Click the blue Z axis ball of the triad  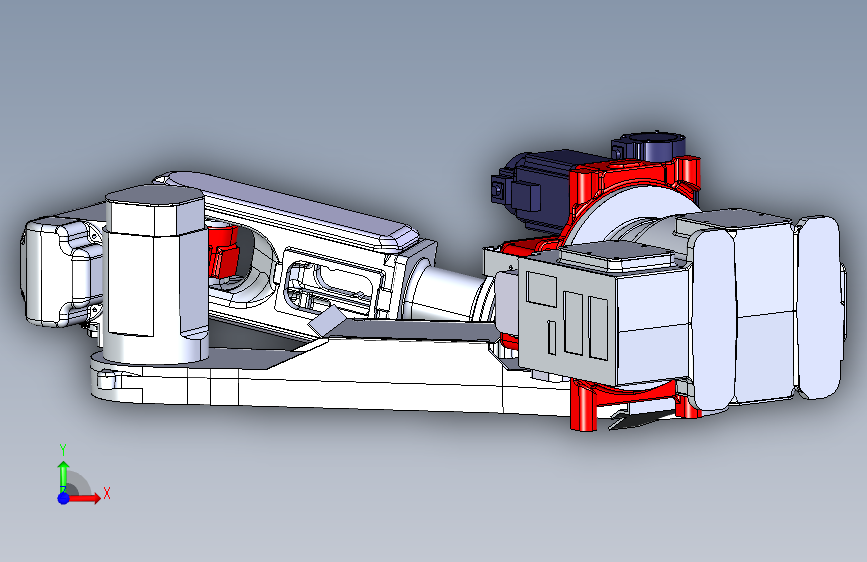pyautogui.click(x=64, y=498)
